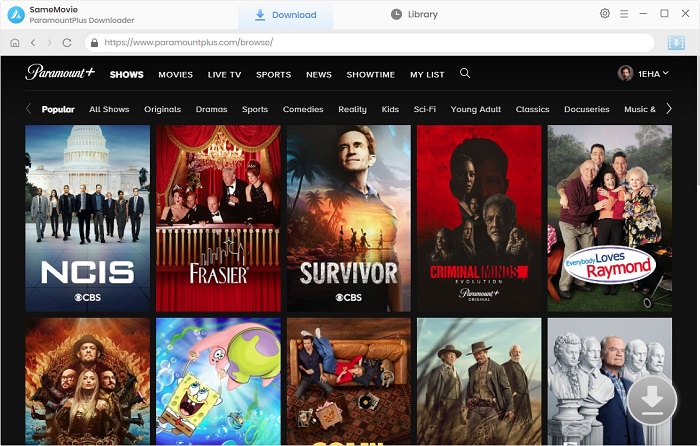
Task: Open the LIVE TV section
Action: [x=224, y=75]
